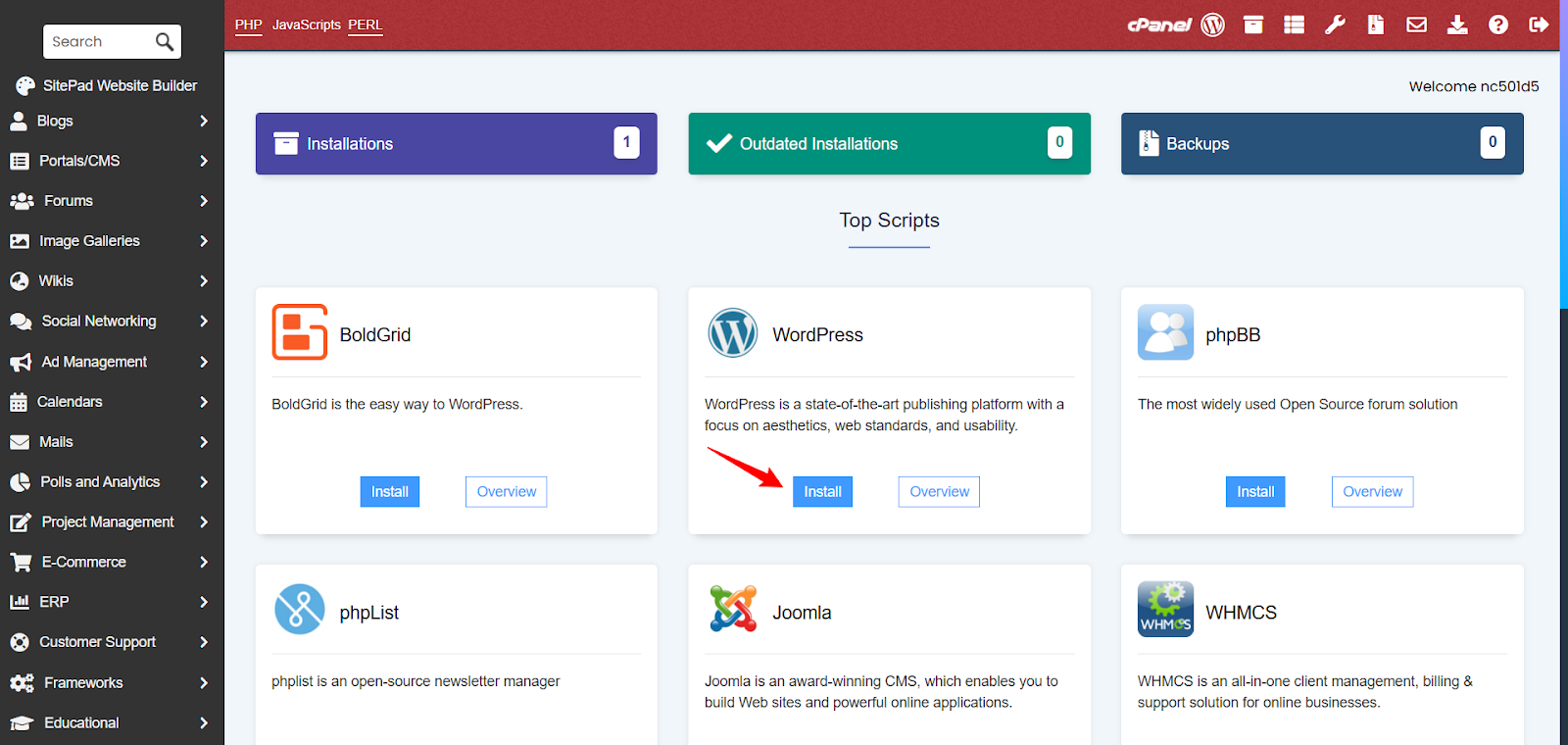
Task: Expand the Portals/CMS chevron
Action: pos(204,161)
